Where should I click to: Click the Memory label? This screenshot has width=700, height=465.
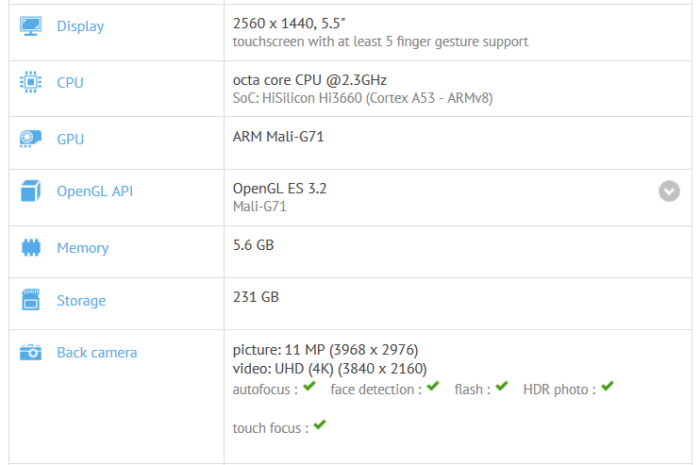coord(83,247)
